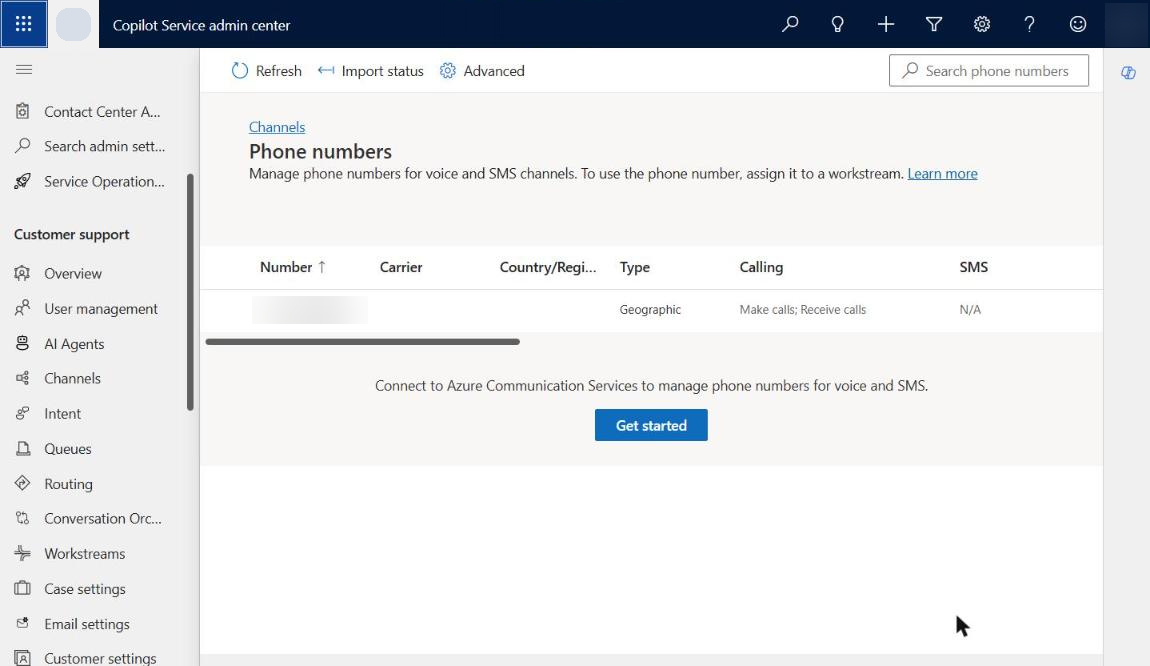Open the settings gear in top bar
This screenshot has width=1150, height=666.
pyautogui.click(x=981, y=24)
